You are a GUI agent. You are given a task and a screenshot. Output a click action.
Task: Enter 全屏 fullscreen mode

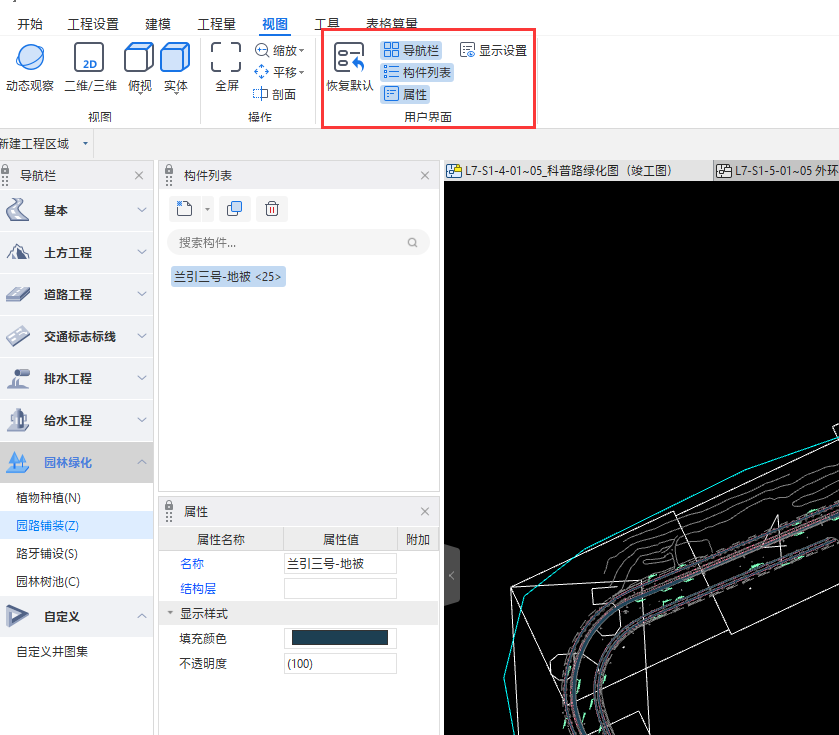tap(226, 67)
